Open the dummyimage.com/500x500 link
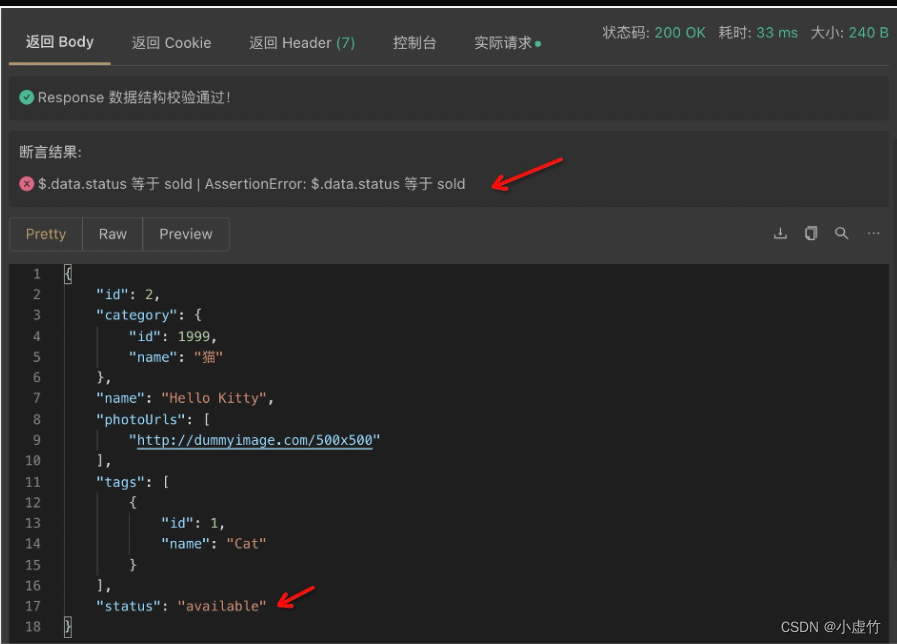Viewport: 897px width, 644px height. pos(255,440)
